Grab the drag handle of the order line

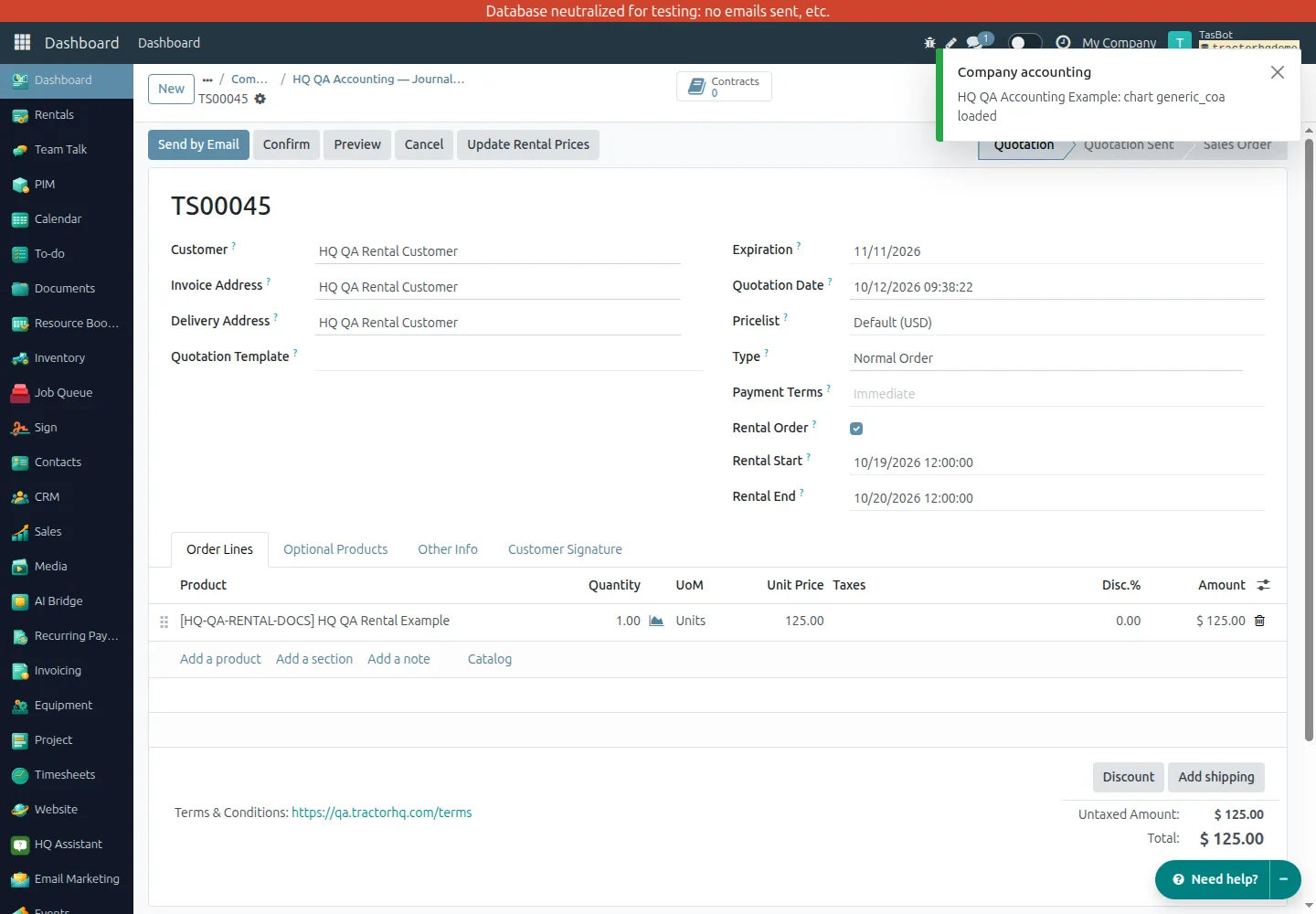click(x=164, y=622)
